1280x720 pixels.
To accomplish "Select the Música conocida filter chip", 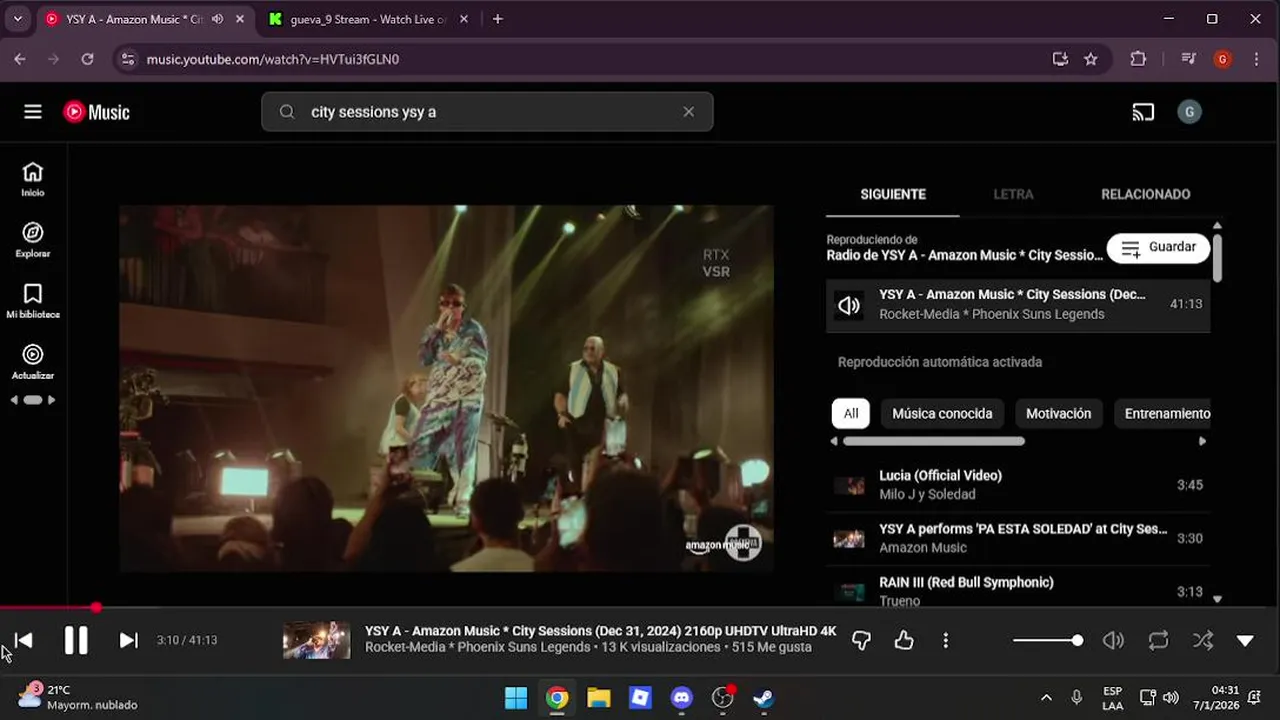I will click(x=942, y=413).
